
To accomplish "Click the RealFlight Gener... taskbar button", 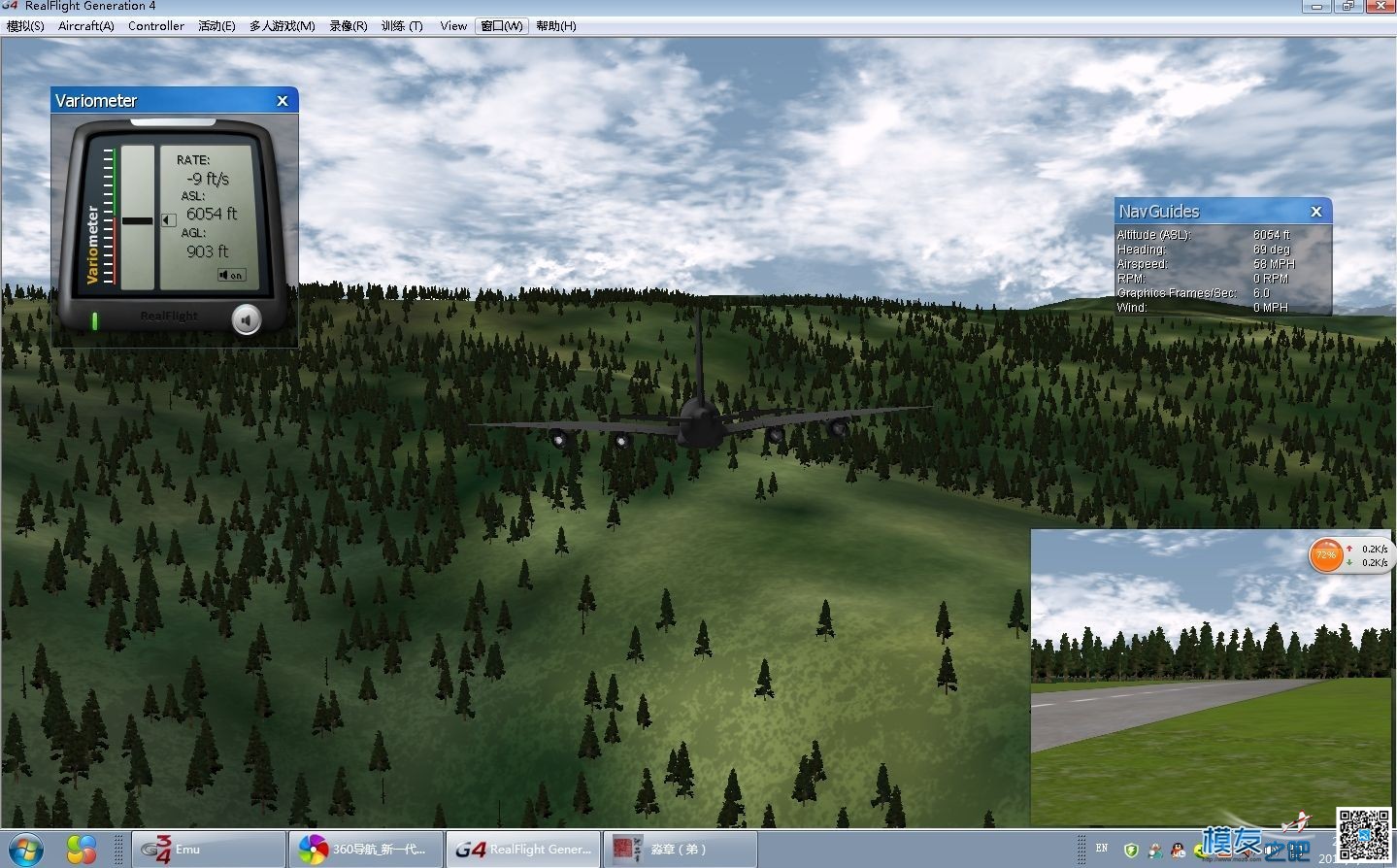I will tap(523, 849).
